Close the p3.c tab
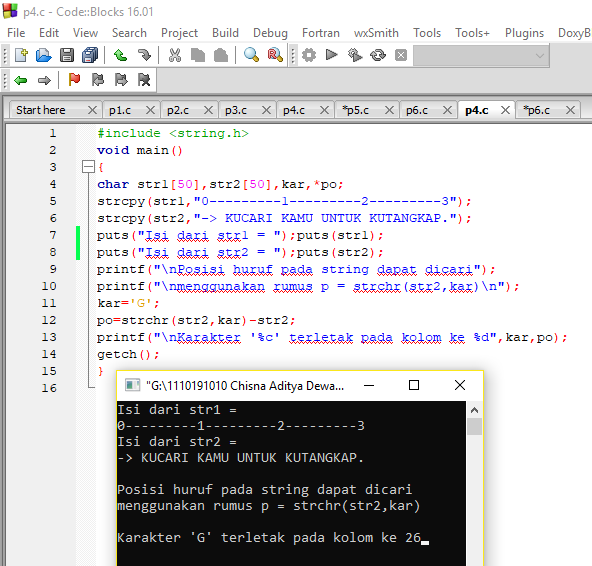Screen dimensions: 592x566 (x=266, y=110)
